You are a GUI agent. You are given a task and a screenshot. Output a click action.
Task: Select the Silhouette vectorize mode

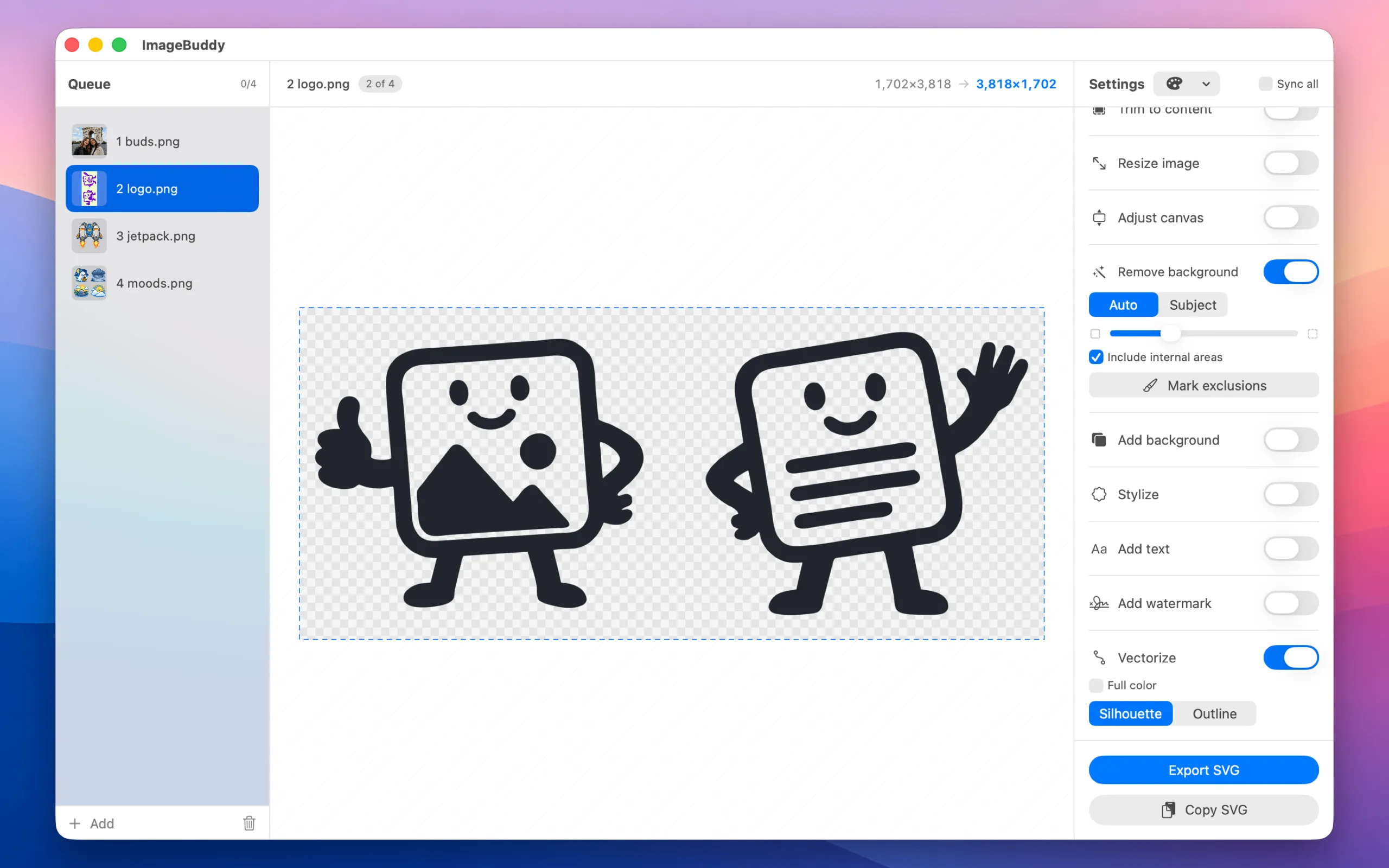(x=1130, y=713)
